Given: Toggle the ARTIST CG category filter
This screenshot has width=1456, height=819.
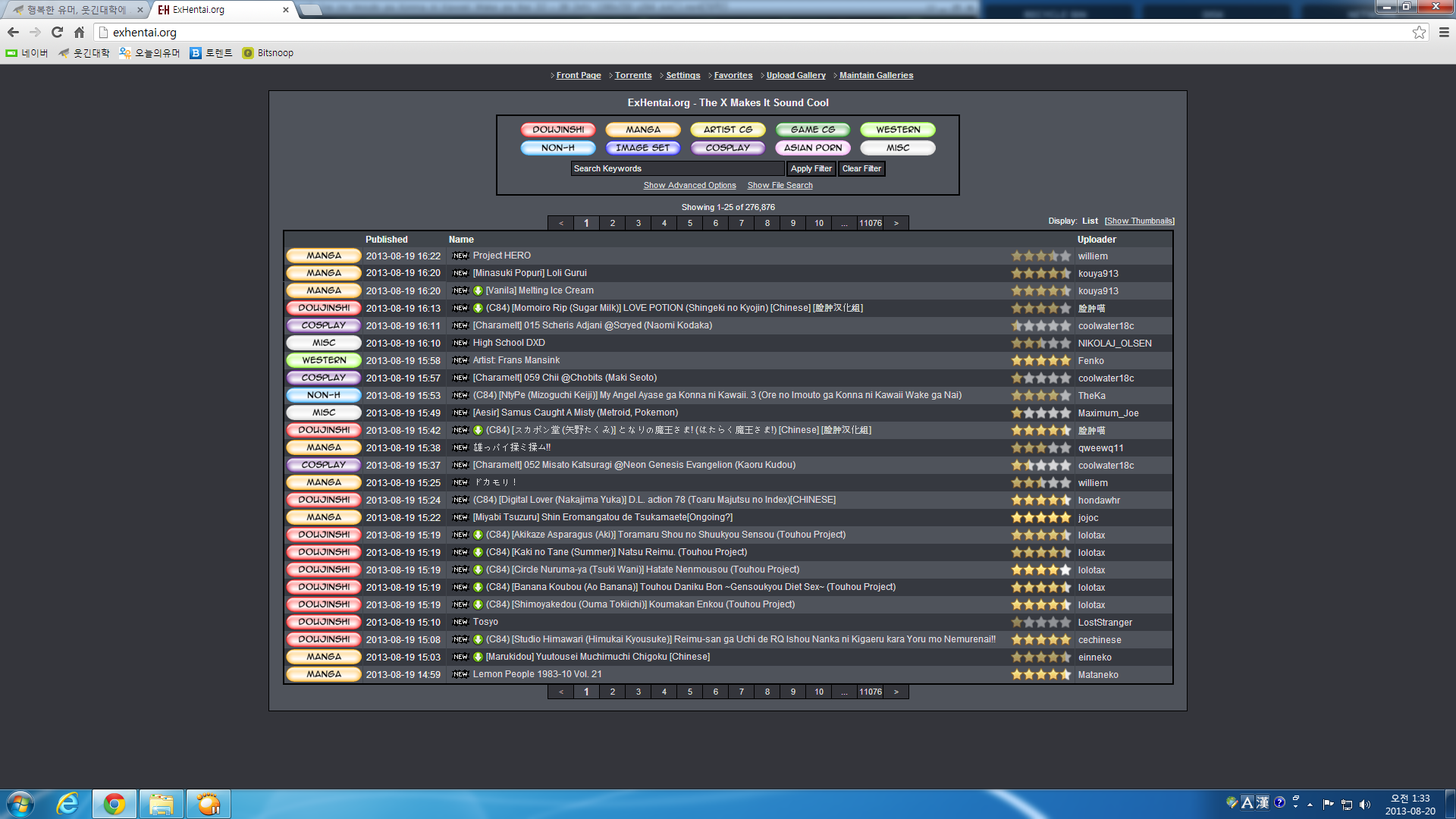Looking at the screenshot, I should tap(728, 130).
